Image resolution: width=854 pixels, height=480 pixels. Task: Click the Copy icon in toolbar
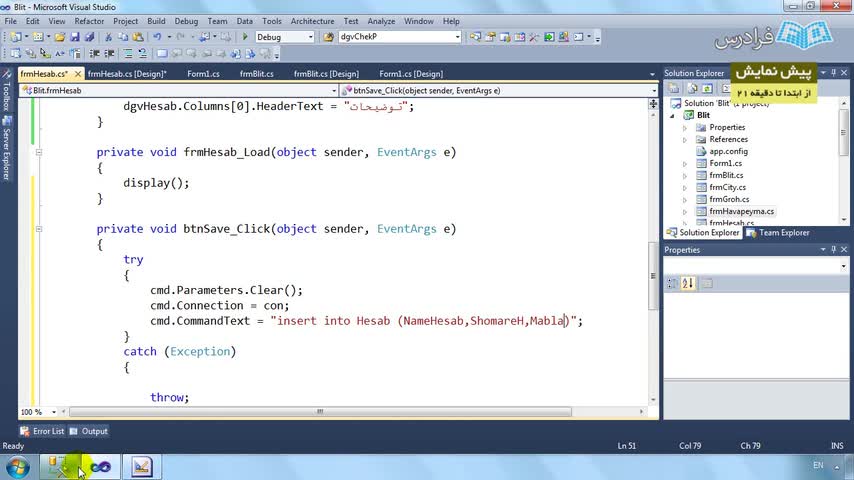coord(123,37)
